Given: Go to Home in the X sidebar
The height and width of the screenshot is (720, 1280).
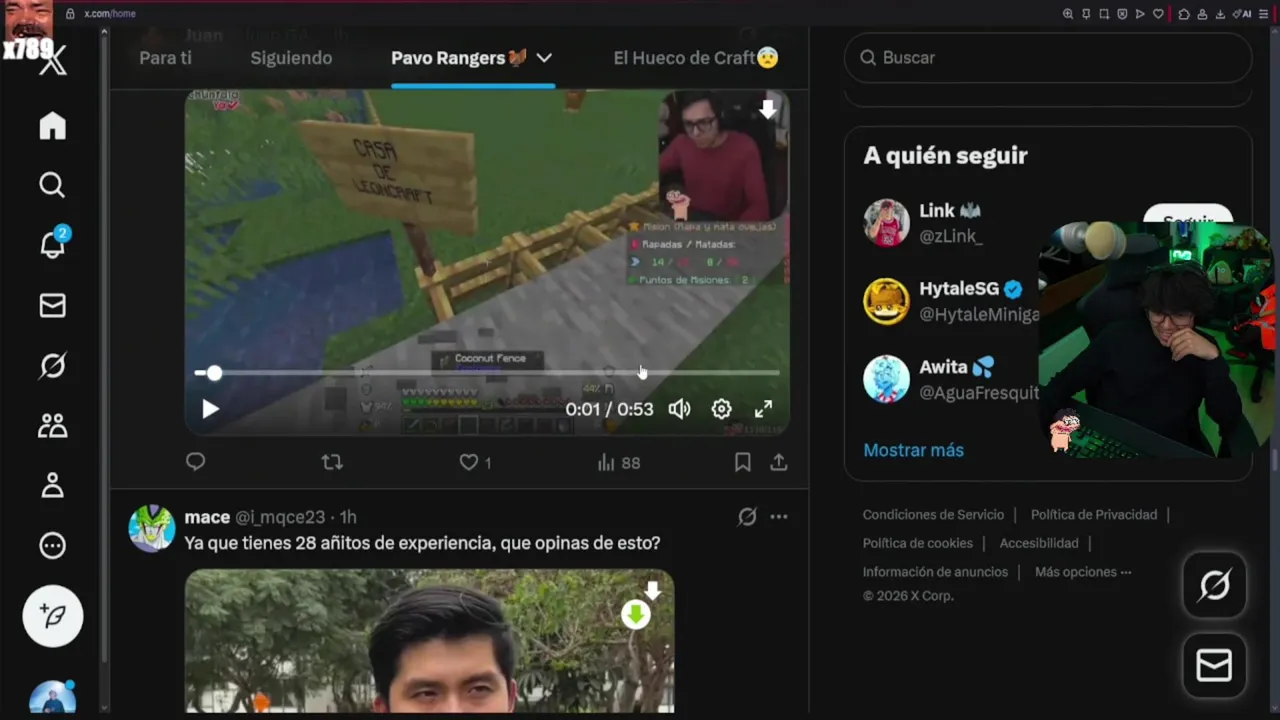Looking at the screenshot, I should tap(52, 126).
